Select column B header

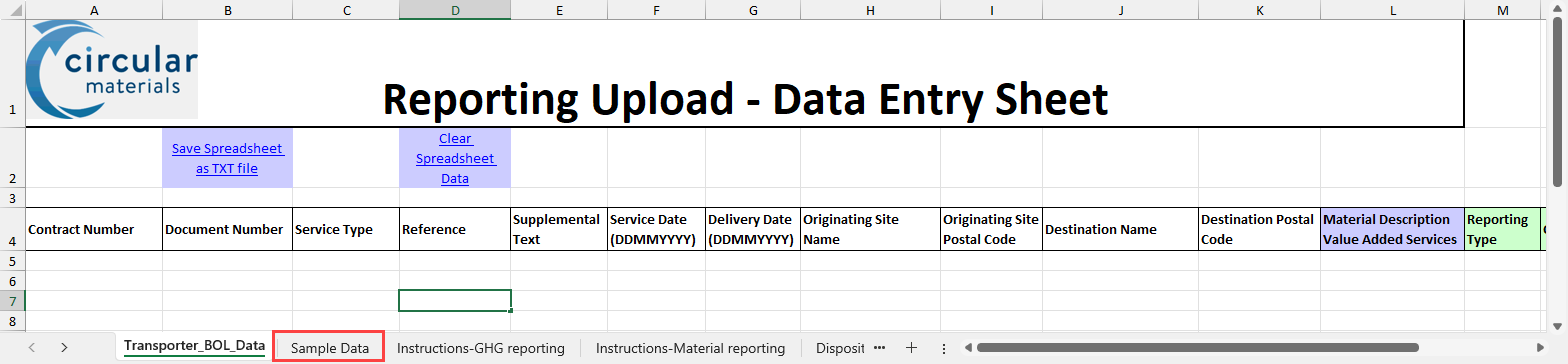point(228,10)
